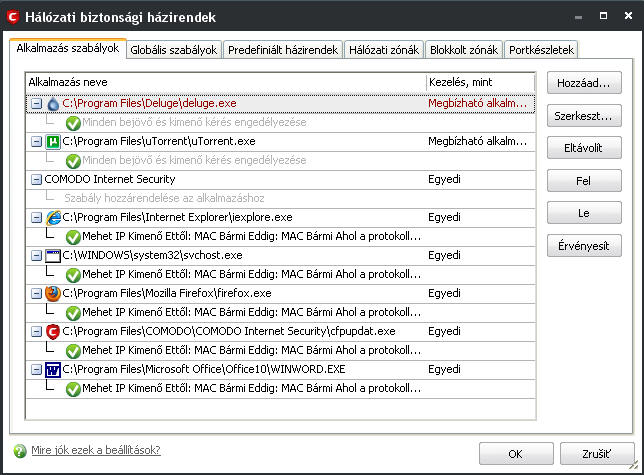Cancel with the Zrušiť button
The width and height of the screenshot is (644, 475).
point(597,454)
